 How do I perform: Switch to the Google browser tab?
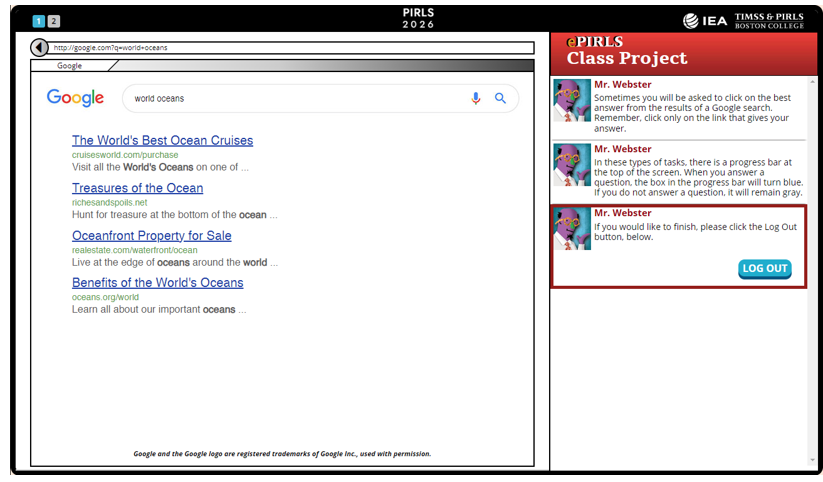[x=70, y=66]
